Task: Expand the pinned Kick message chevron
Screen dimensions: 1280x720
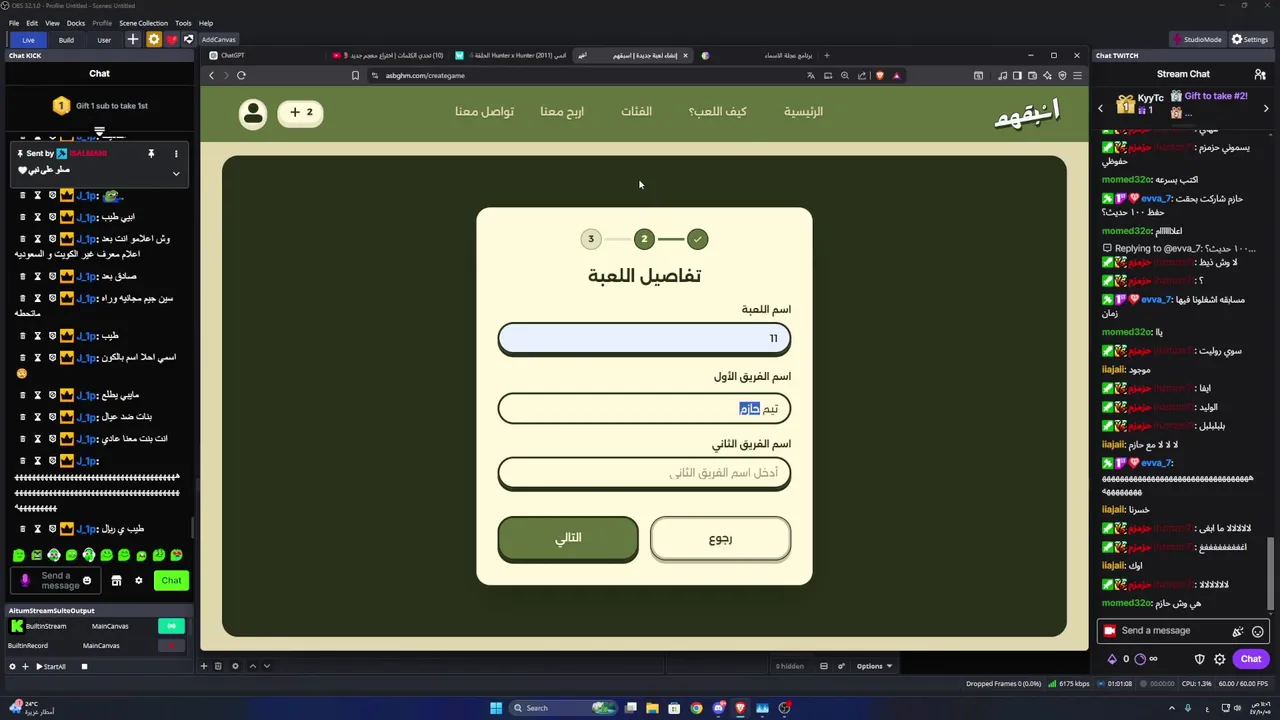Action: tap(176, 173)
